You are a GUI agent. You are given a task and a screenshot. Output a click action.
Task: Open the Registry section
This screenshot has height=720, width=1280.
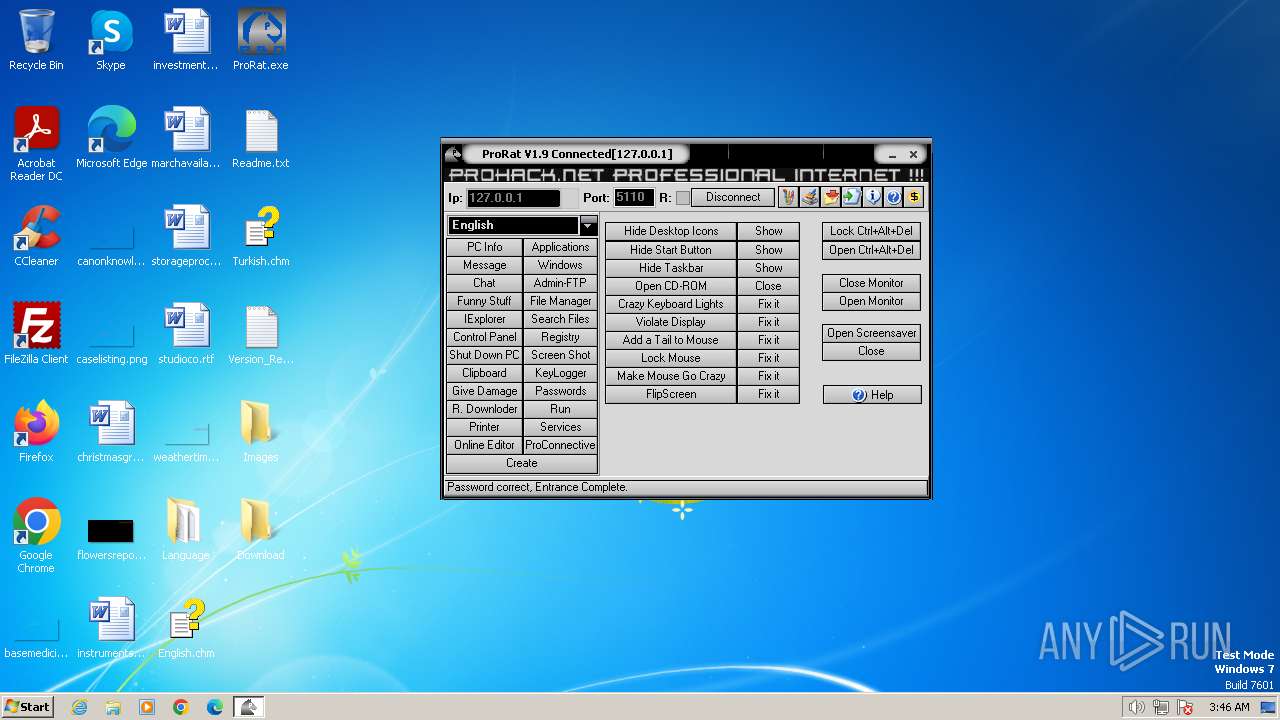click(560, 337)
